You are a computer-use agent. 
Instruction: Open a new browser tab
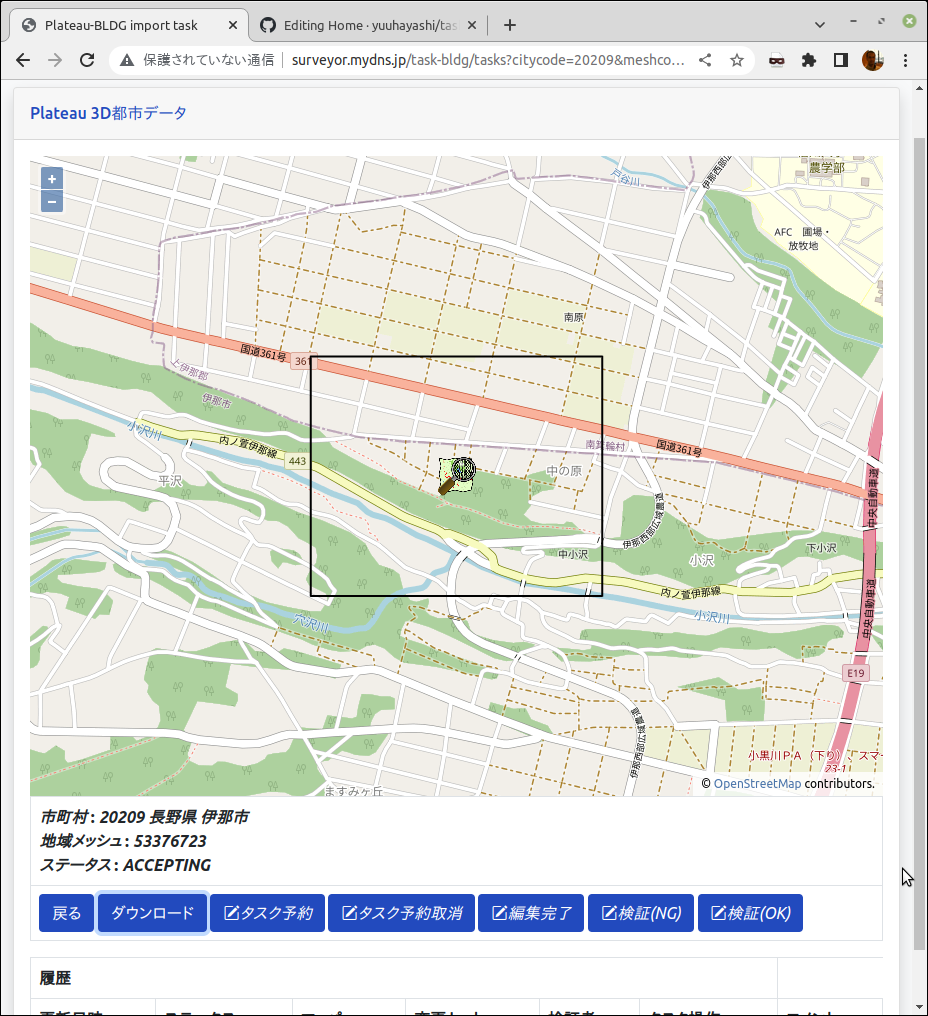click(510, 25)
